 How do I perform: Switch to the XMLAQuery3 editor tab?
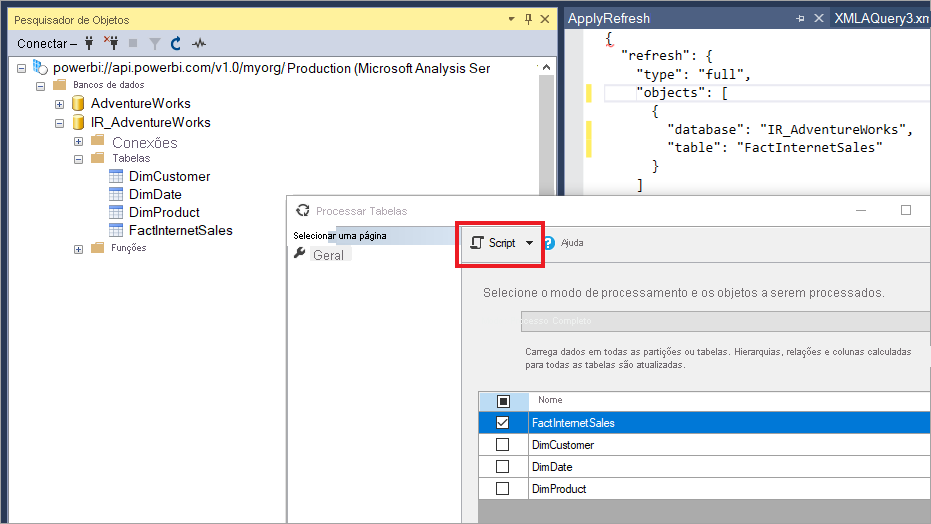click(x=881, y=18)
